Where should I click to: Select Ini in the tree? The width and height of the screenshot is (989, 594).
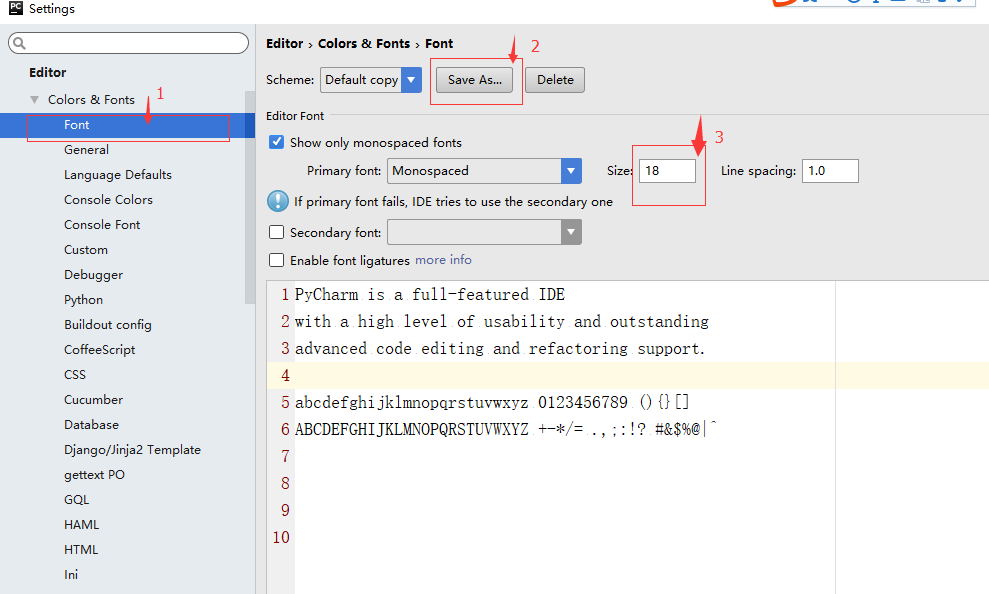point(71,574)
